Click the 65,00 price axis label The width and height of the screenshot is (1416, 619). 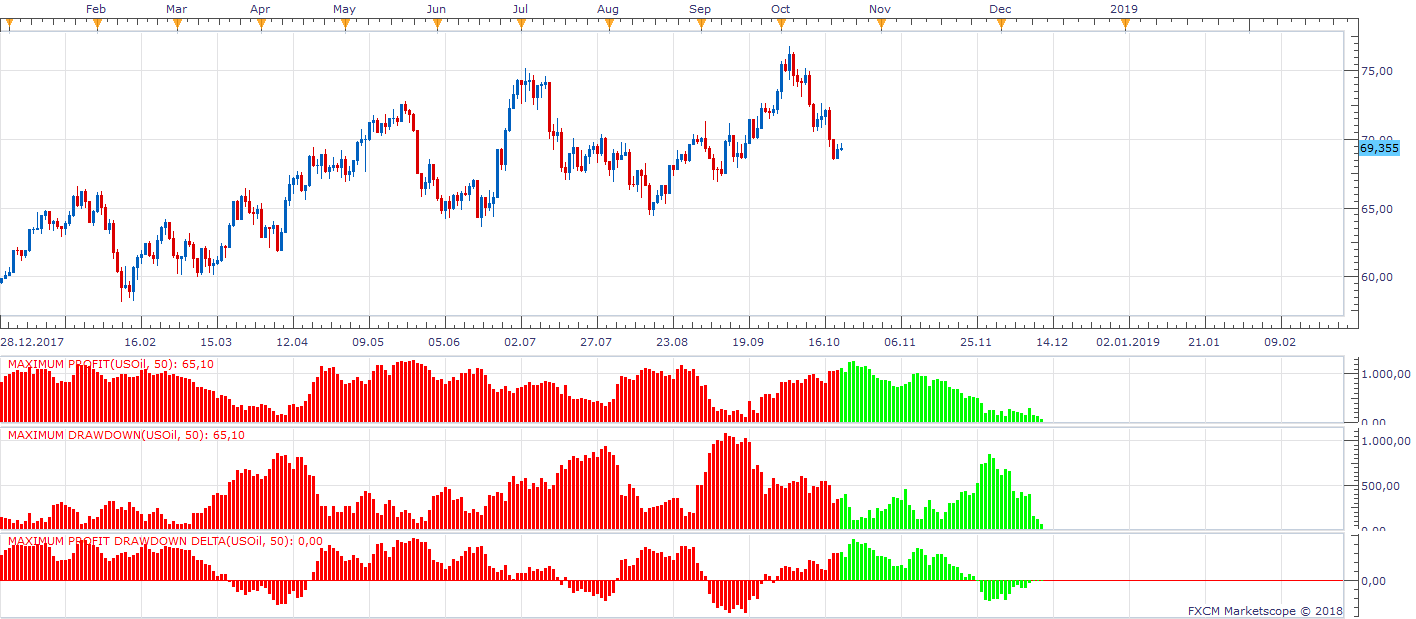(1377, 209)
